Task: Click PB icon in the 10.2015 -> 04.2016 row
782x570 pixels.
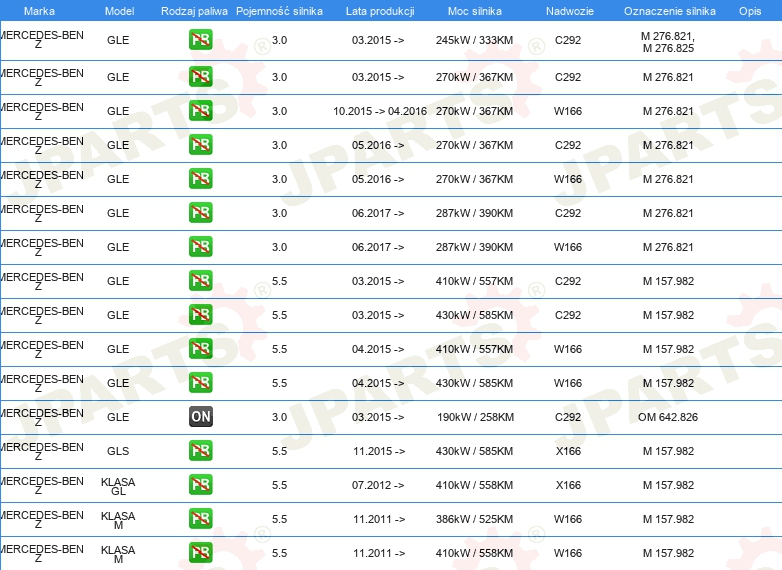Action: tap(201, 111)
